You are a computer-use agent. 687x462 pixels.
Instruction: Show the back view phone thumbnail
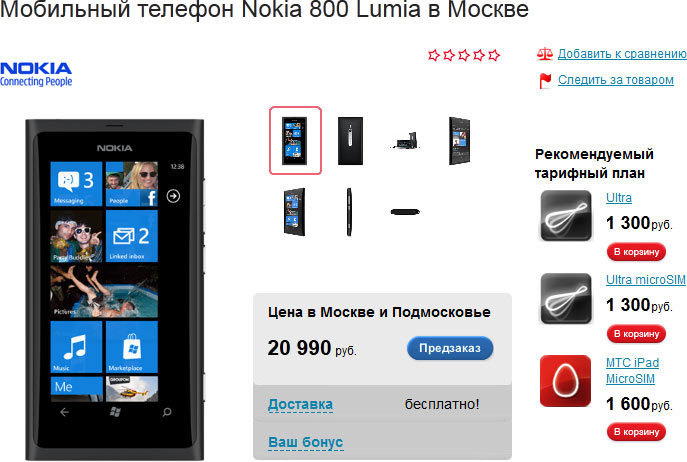pos(350,141)
